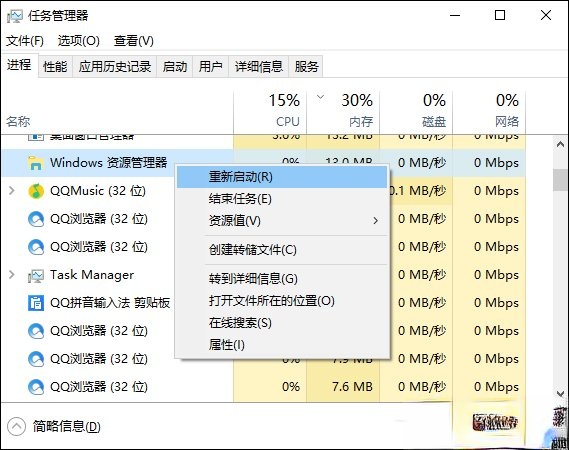Open the 查看(V) menu

[x=134, y=41]
